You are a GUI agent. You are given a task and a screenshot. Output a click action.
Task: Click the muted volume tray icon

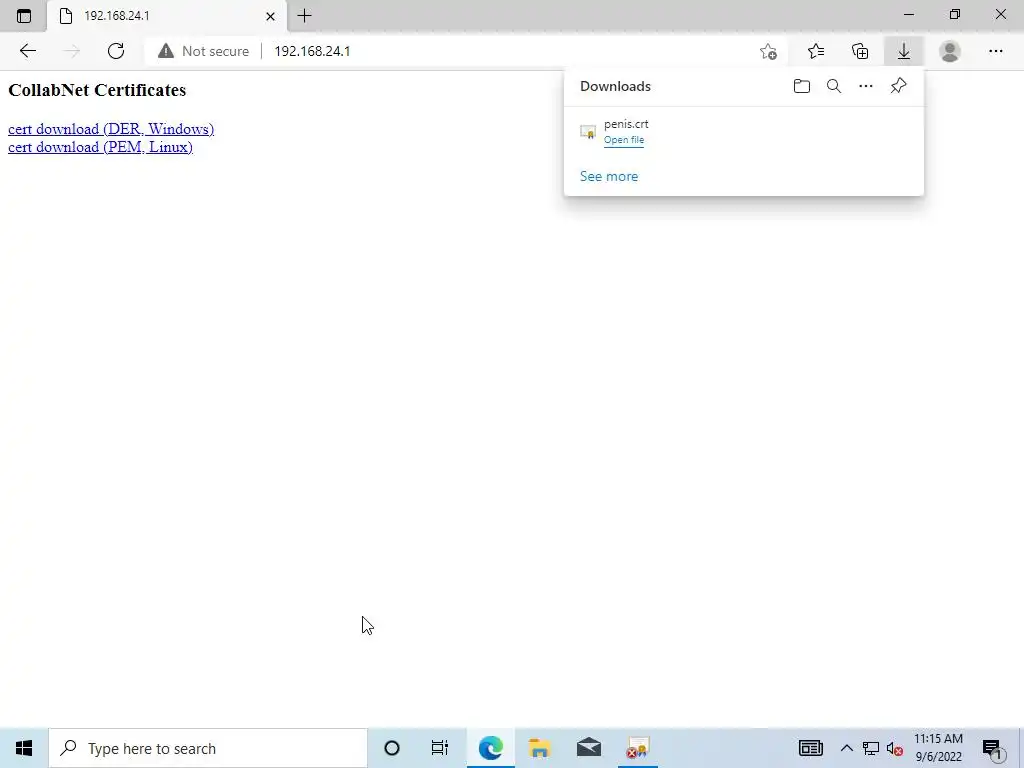tap(895, 748)
